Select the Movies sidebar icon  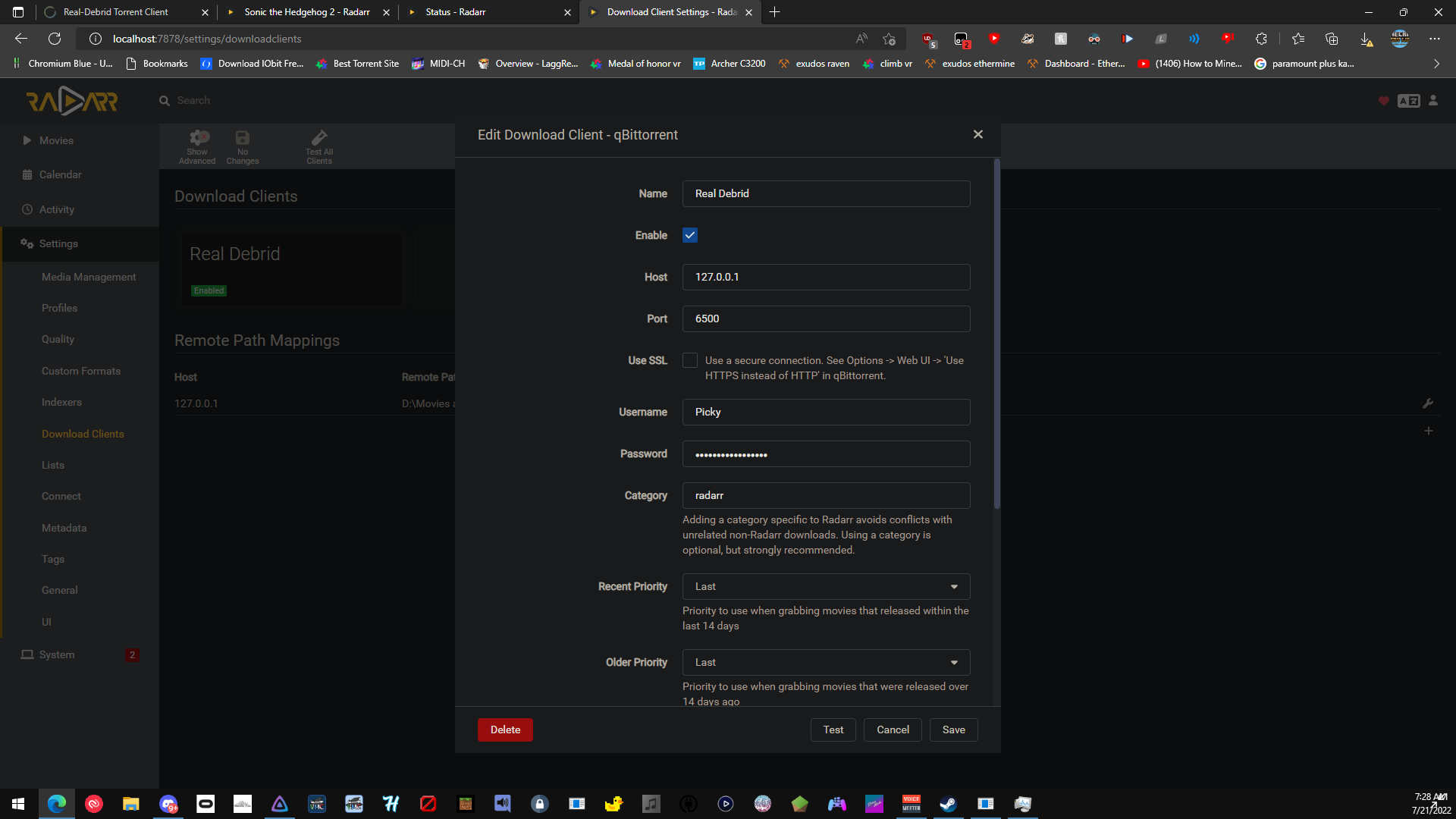tap(27, 140)
